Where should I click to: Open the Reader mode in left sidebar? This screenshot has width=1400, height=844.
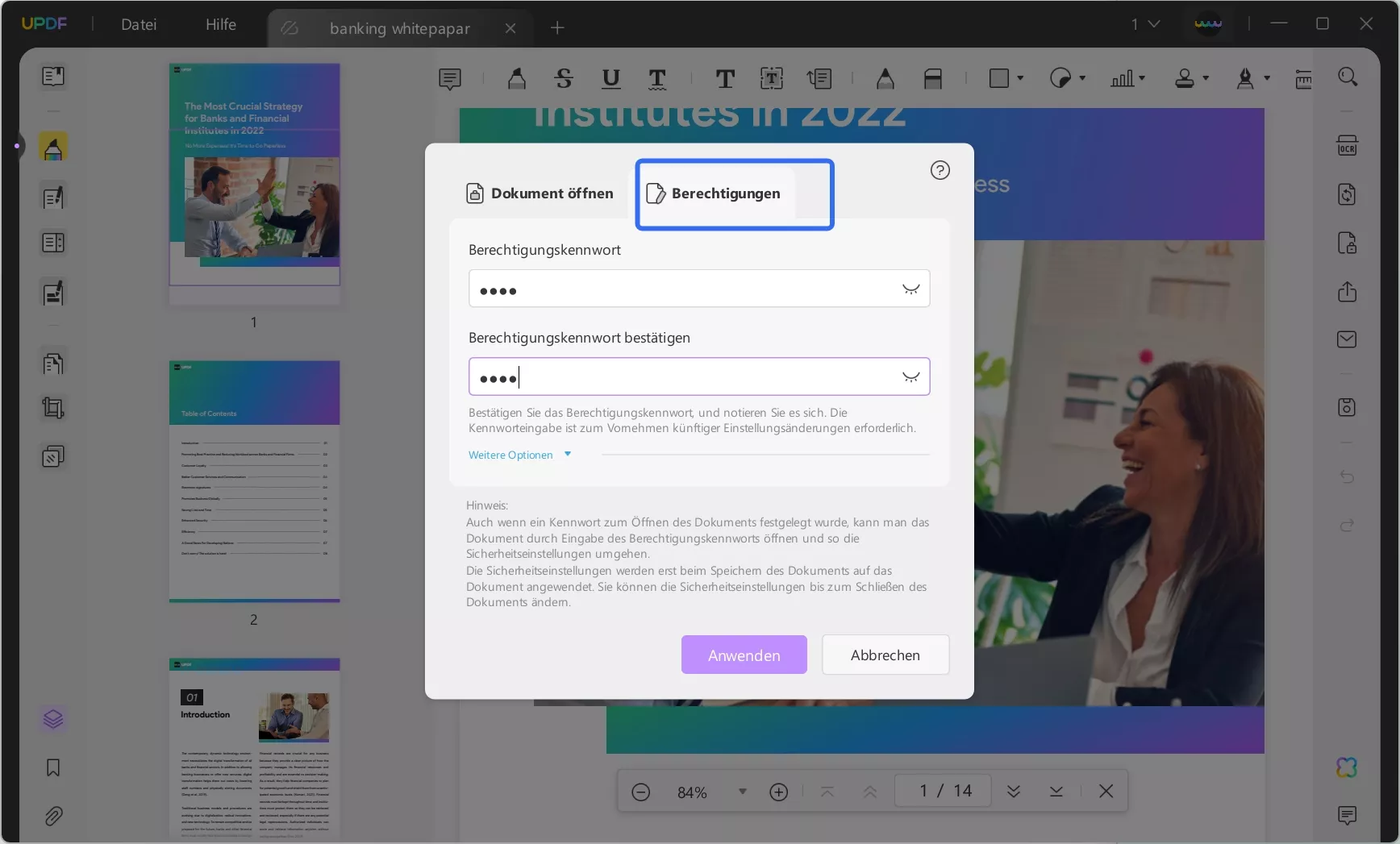53,77
